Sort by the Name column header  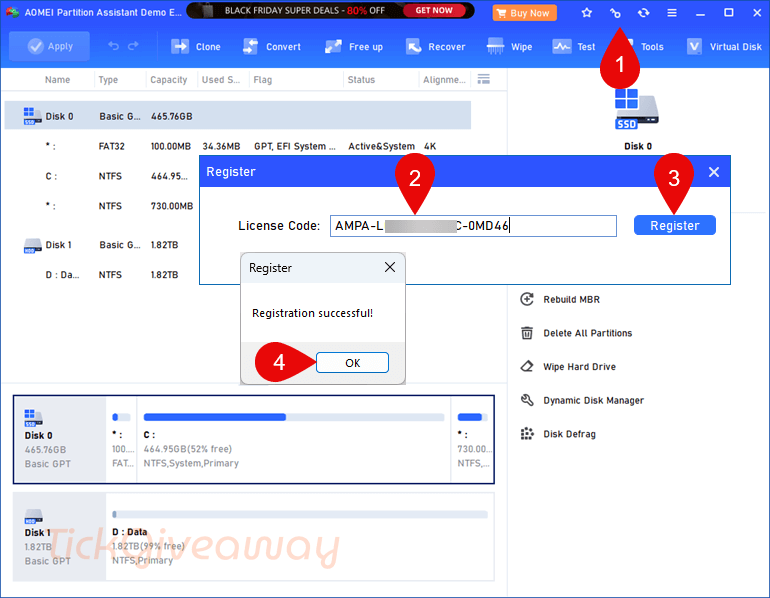pyautogui.click(x=57, y=80)
